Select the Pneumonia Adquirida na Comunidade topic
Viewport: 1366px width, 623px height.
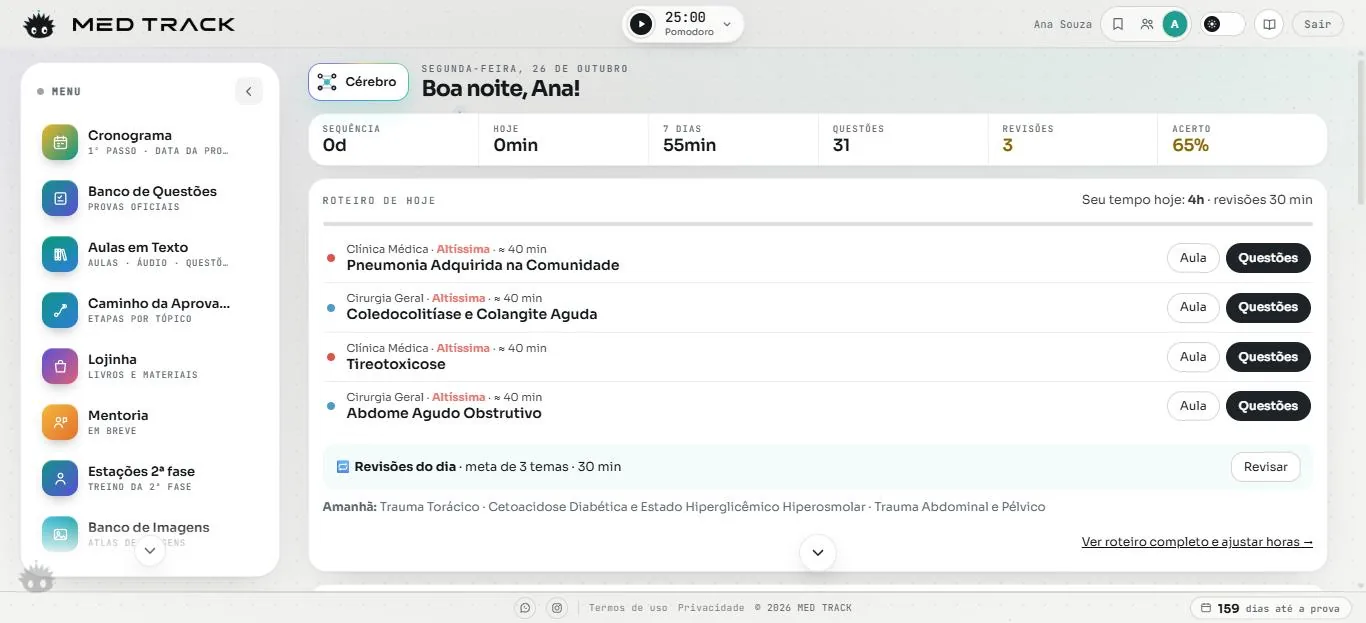click(483, 265)
